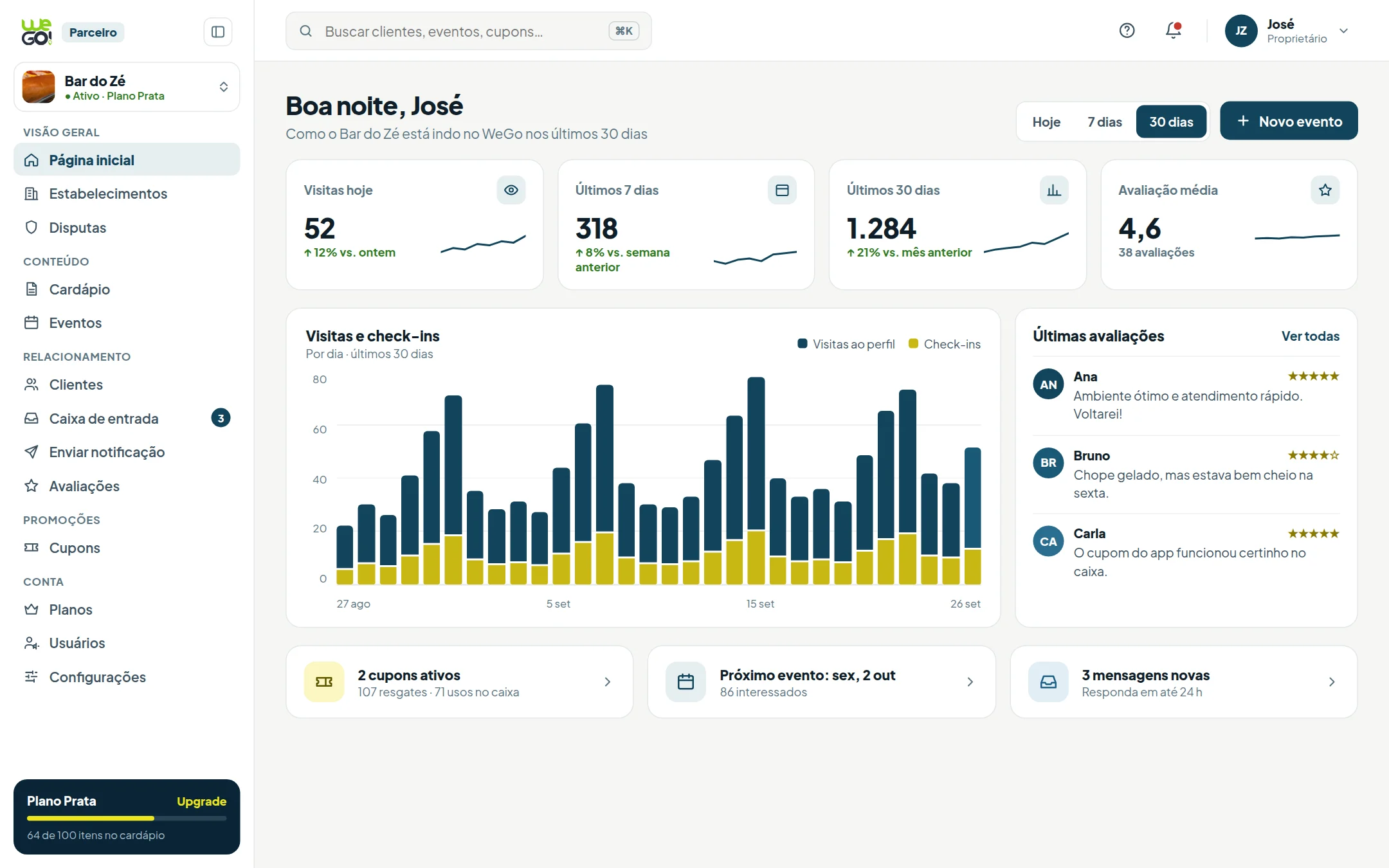The image size is (1389, 868).
Task: Open the José user menu chevron
Action: point(1343,31)
